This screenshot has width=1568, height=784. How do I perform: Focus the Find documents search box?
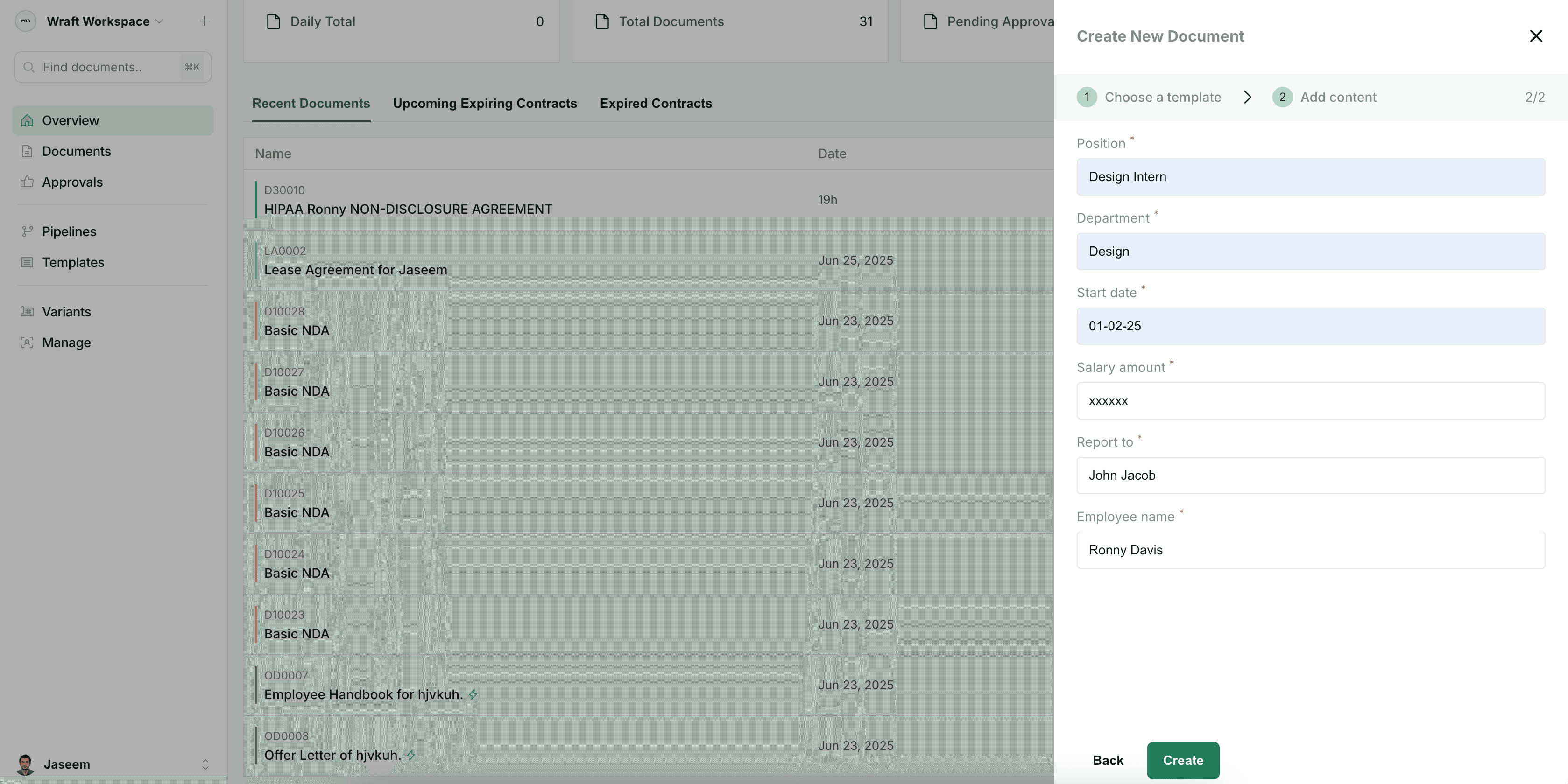113,67
